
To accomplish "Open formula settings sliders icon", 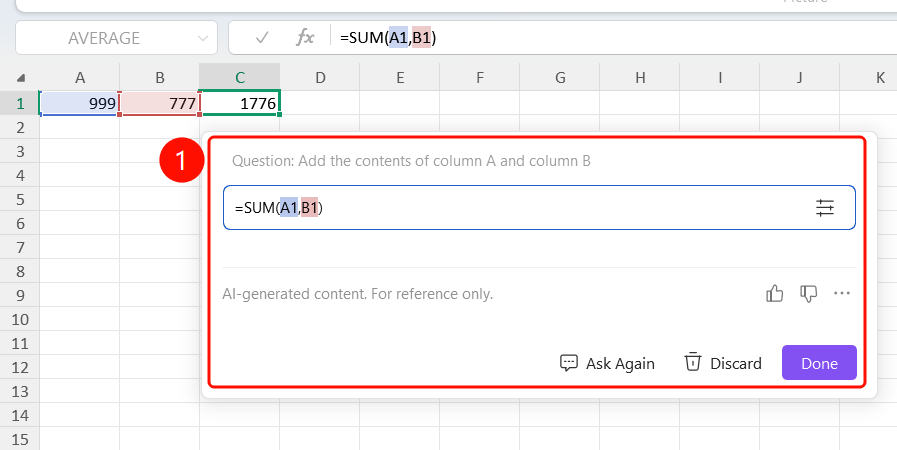I will (824, 208).
